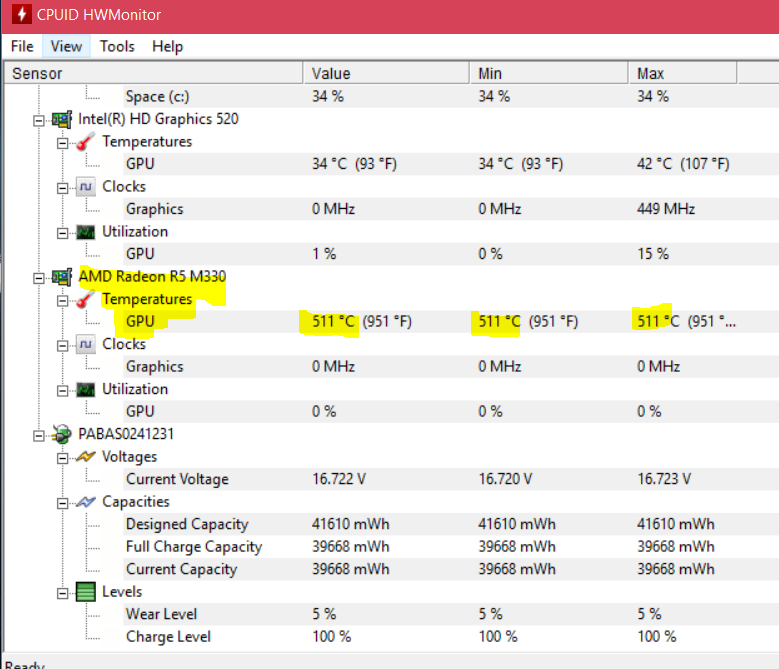Click the Voltages lightning icon
Image resolution: width=779 pixels, height=669 pixels.
(85, 456)
